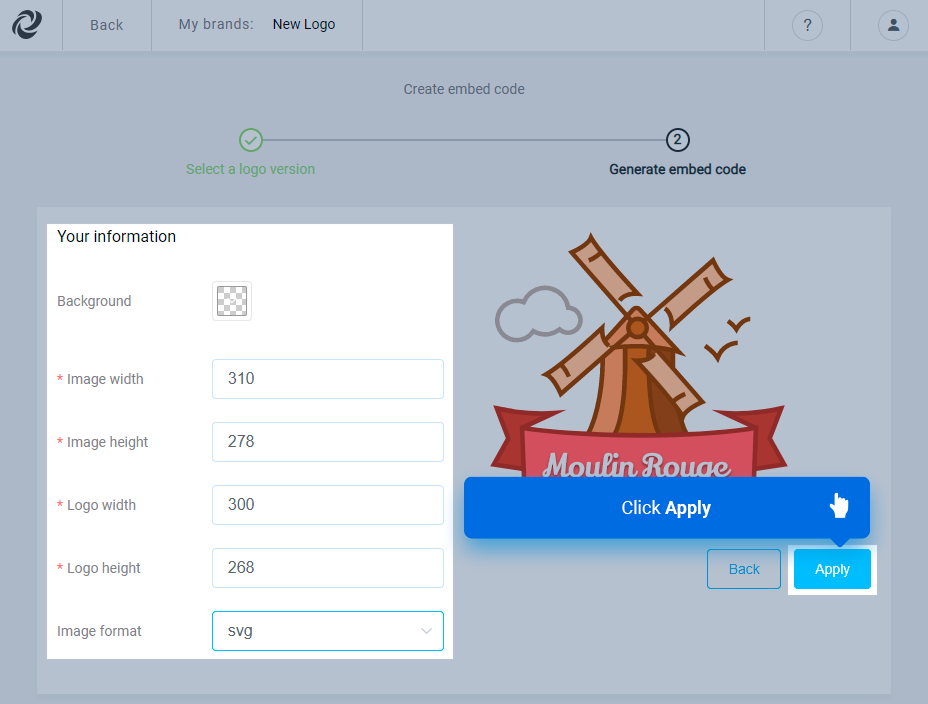The image size is (928, 704).
Task: Open the user account profile icon
Action: 893,25
